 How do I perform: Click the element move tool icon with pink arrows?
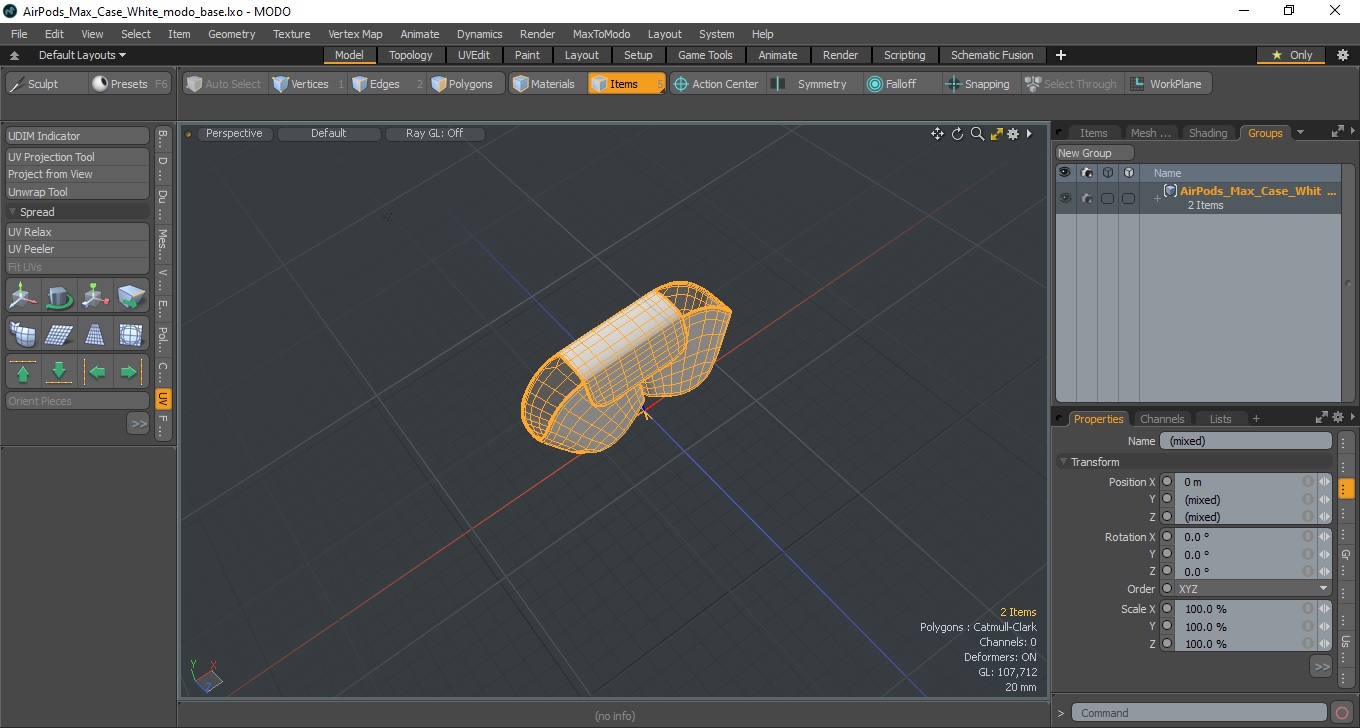pos(95,296)
